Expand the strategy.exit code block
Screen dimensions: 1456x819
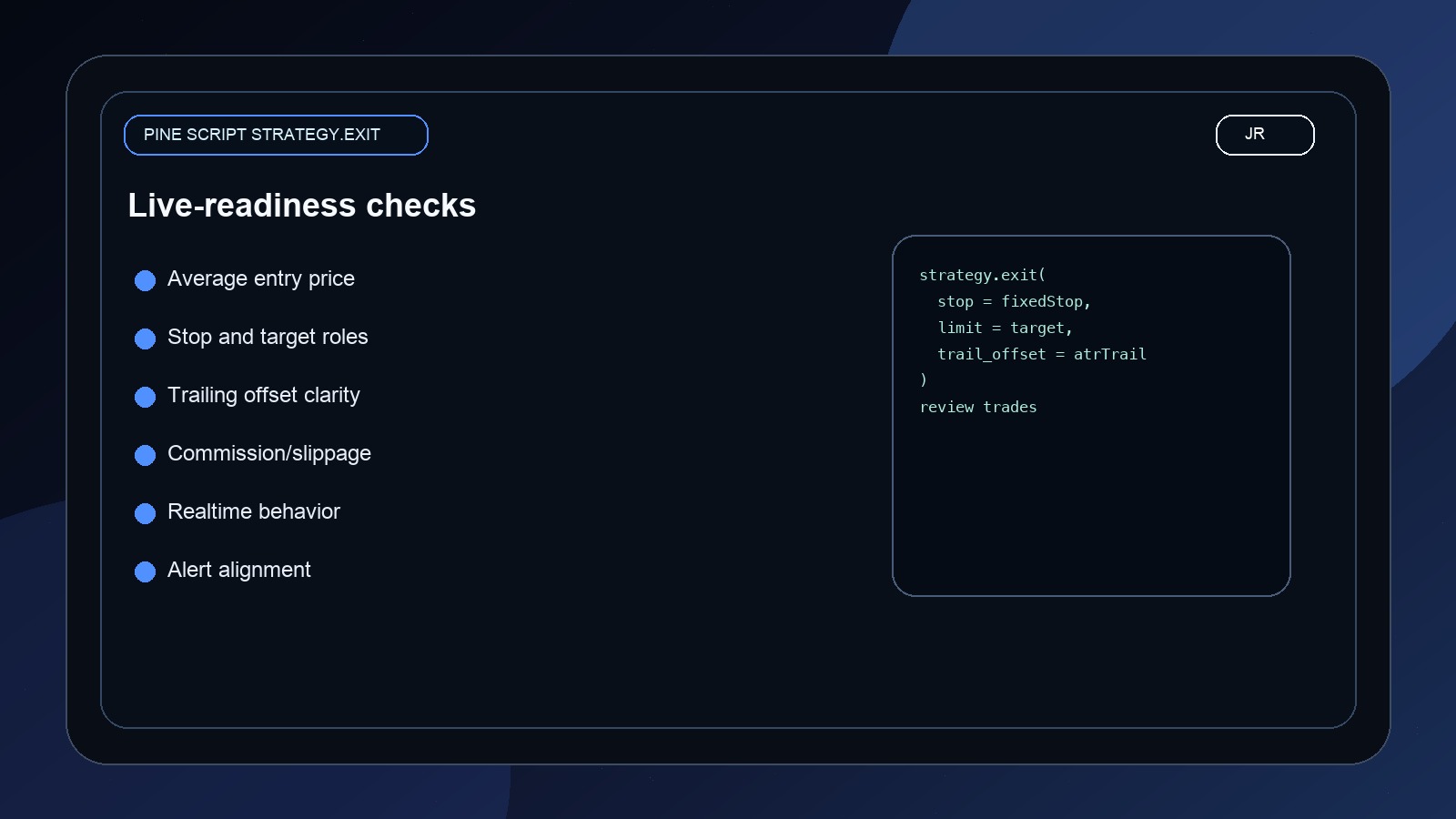pos(980,275)
